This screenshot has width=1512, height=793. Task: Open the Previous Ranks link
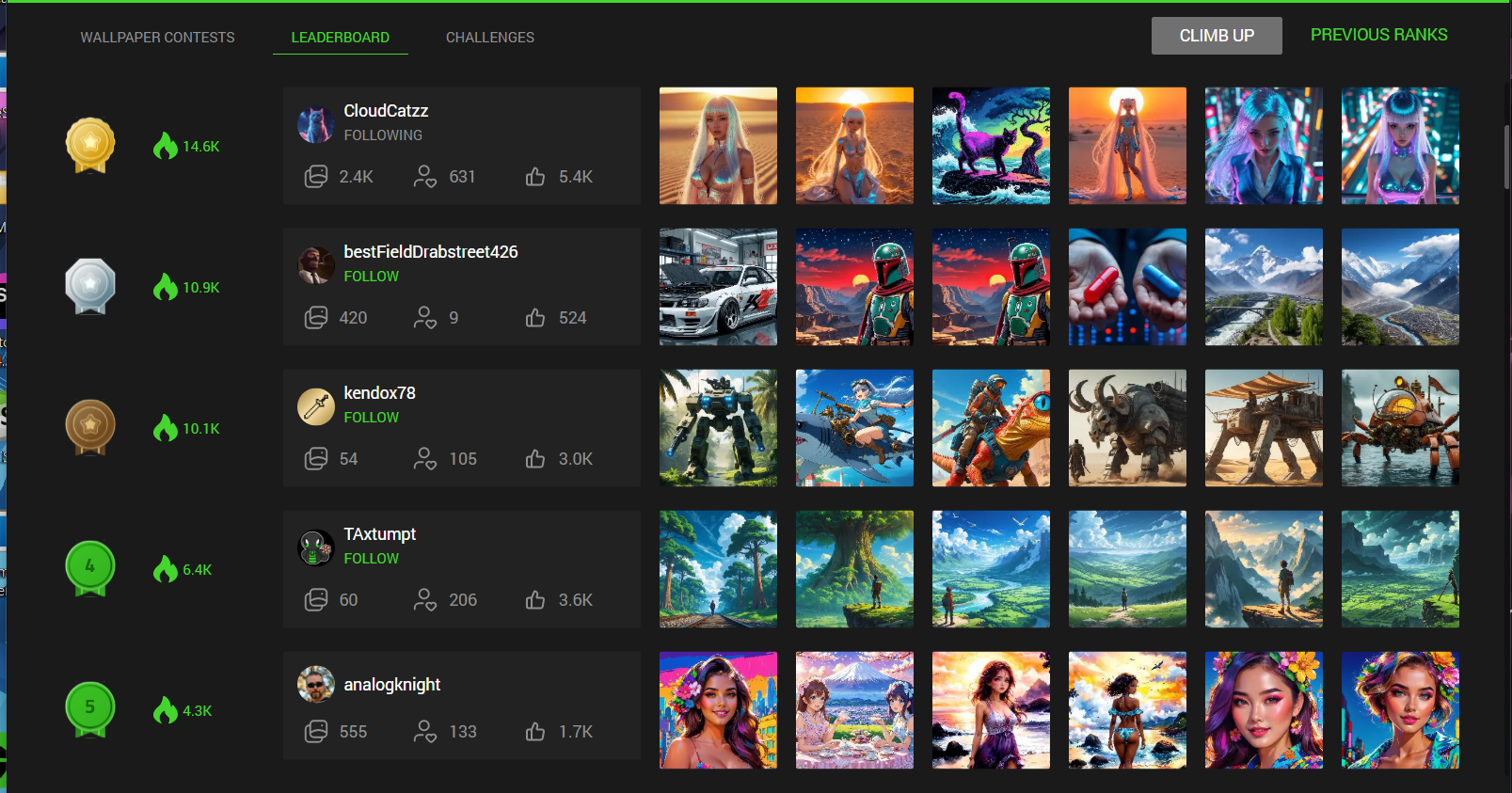tap(1378, 35)
